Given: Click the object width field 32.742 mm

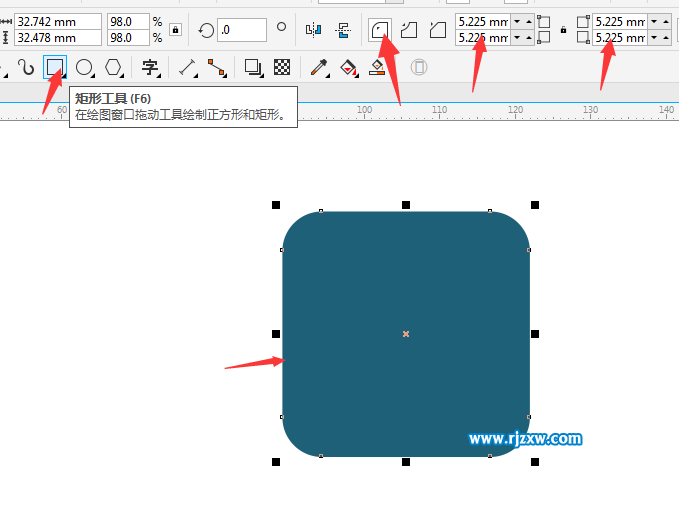Looking at the screenshot, I should [x=58, y=22].
